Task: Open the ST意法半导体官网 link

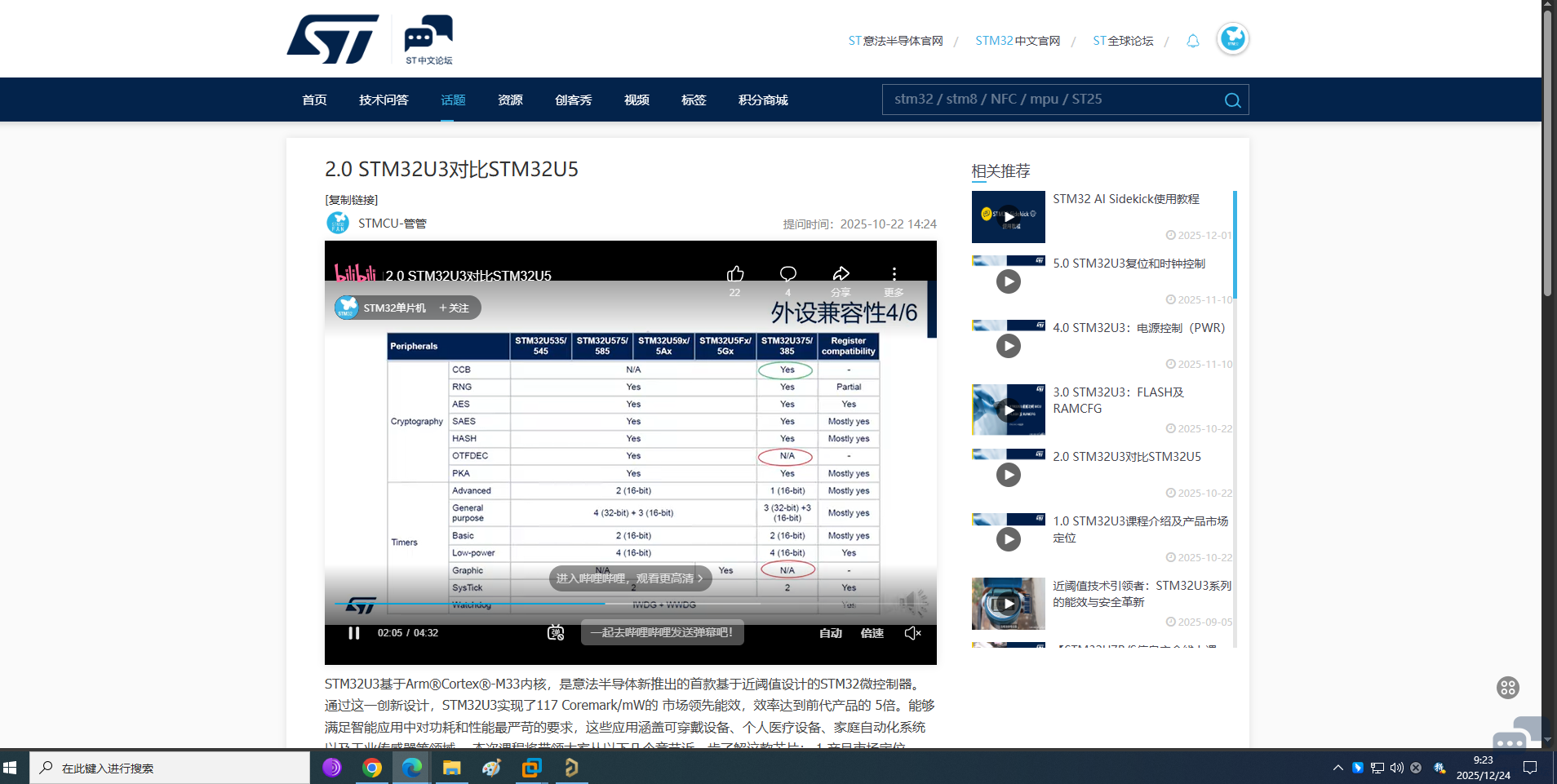Action: (895, 41)
